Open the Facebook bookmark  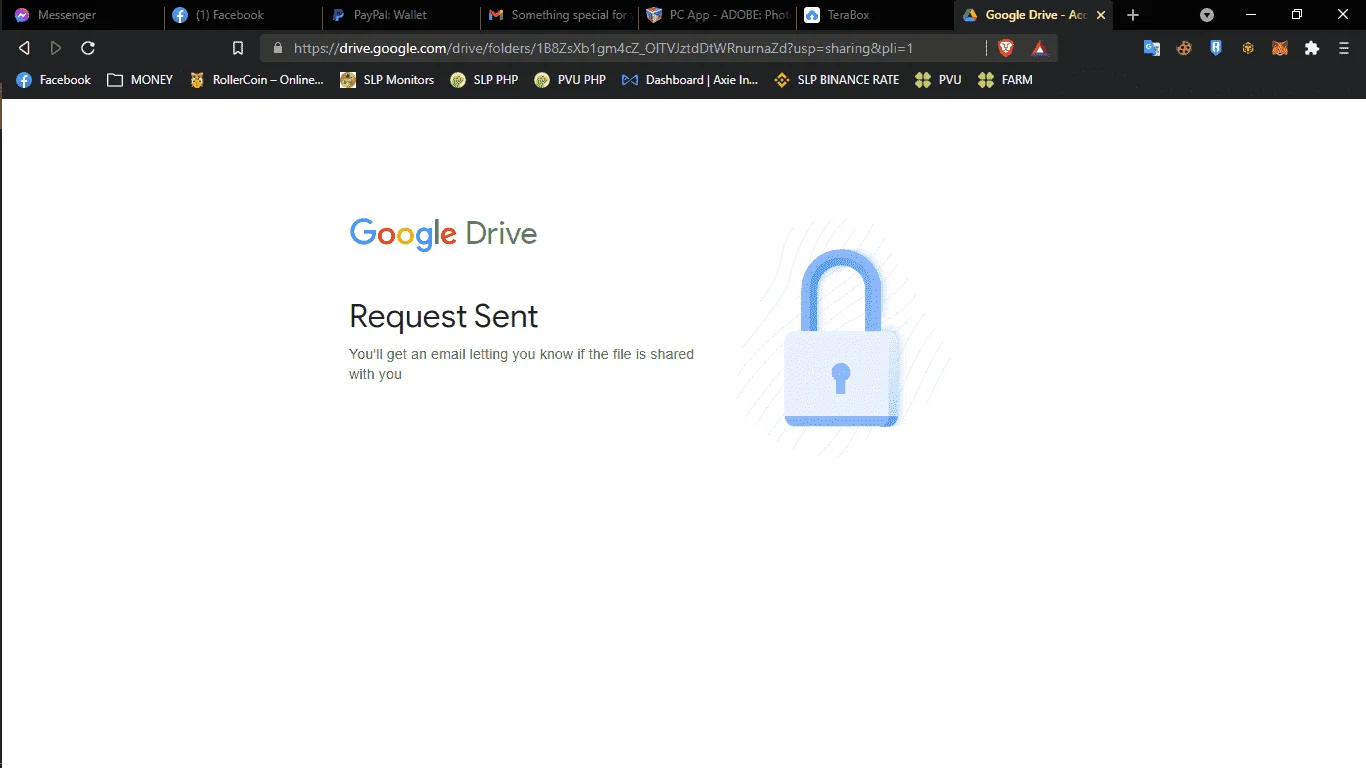click(x=54, y=80)
